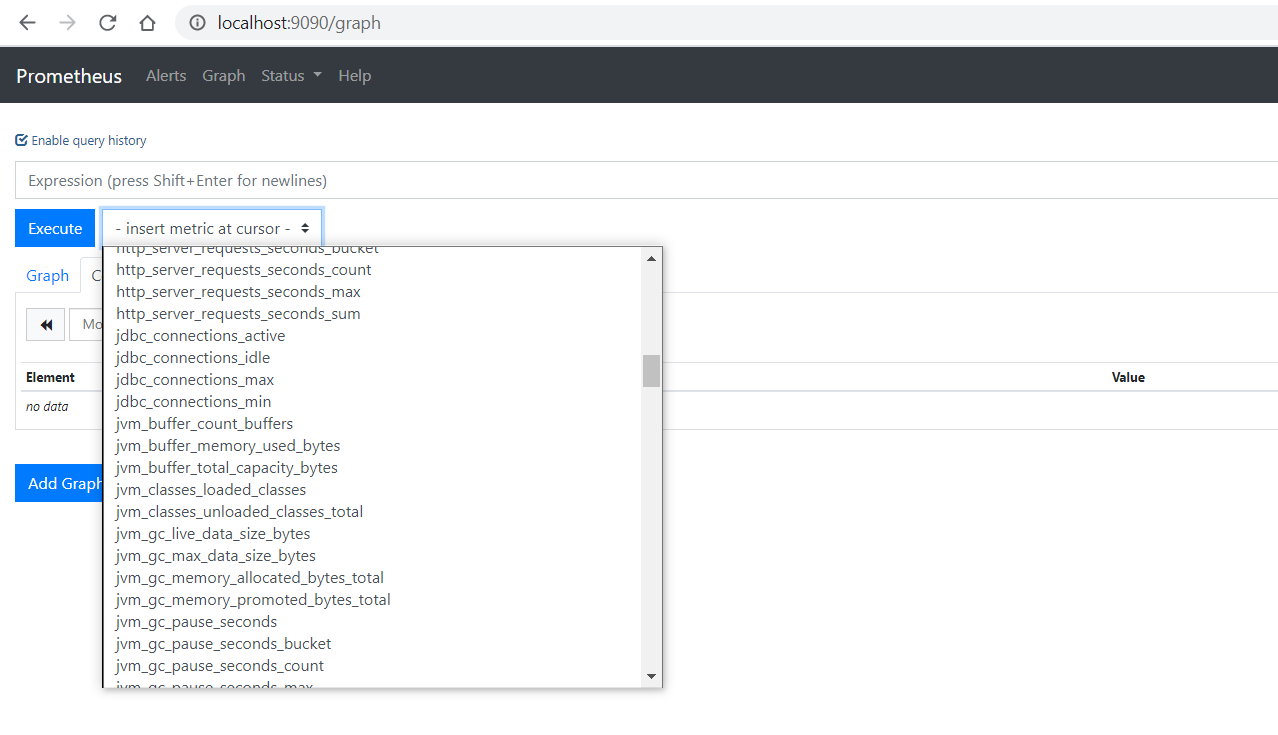
Task: Expand the Status menu in navbar
Action: (x=291, y=76)
